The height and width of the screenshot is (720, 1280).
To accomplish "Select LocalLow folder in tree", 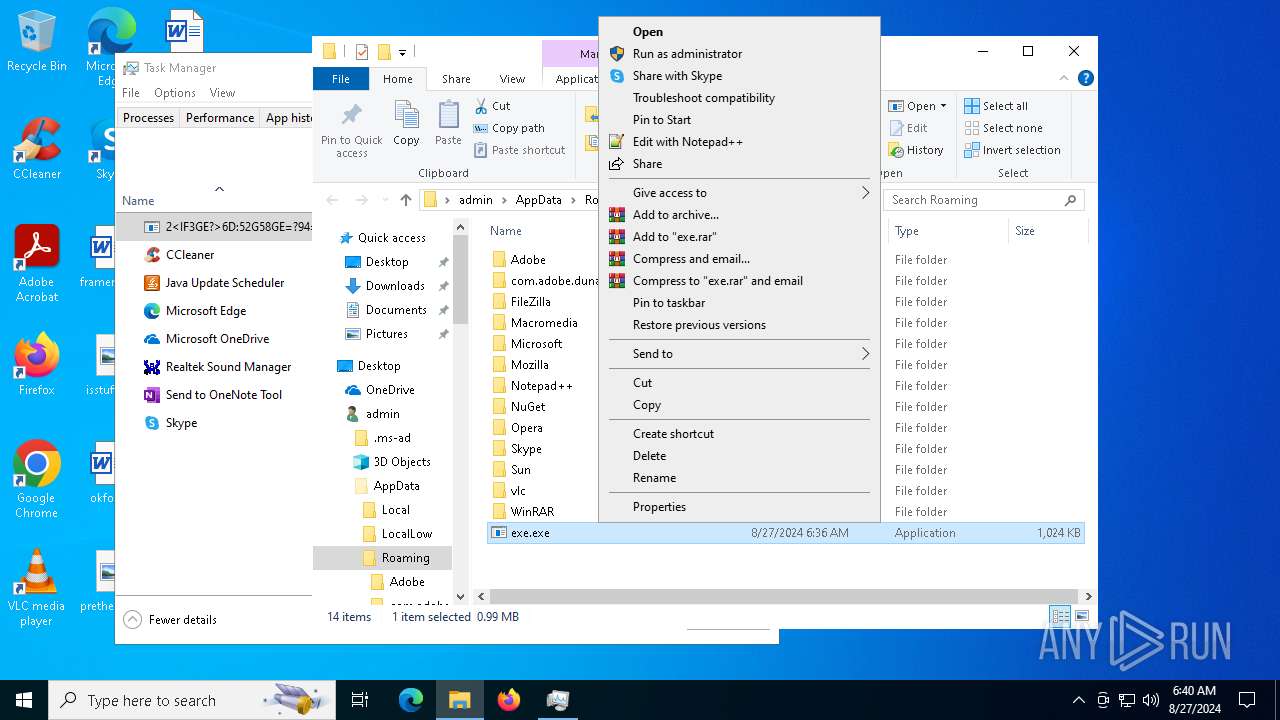I will (406, 534).
